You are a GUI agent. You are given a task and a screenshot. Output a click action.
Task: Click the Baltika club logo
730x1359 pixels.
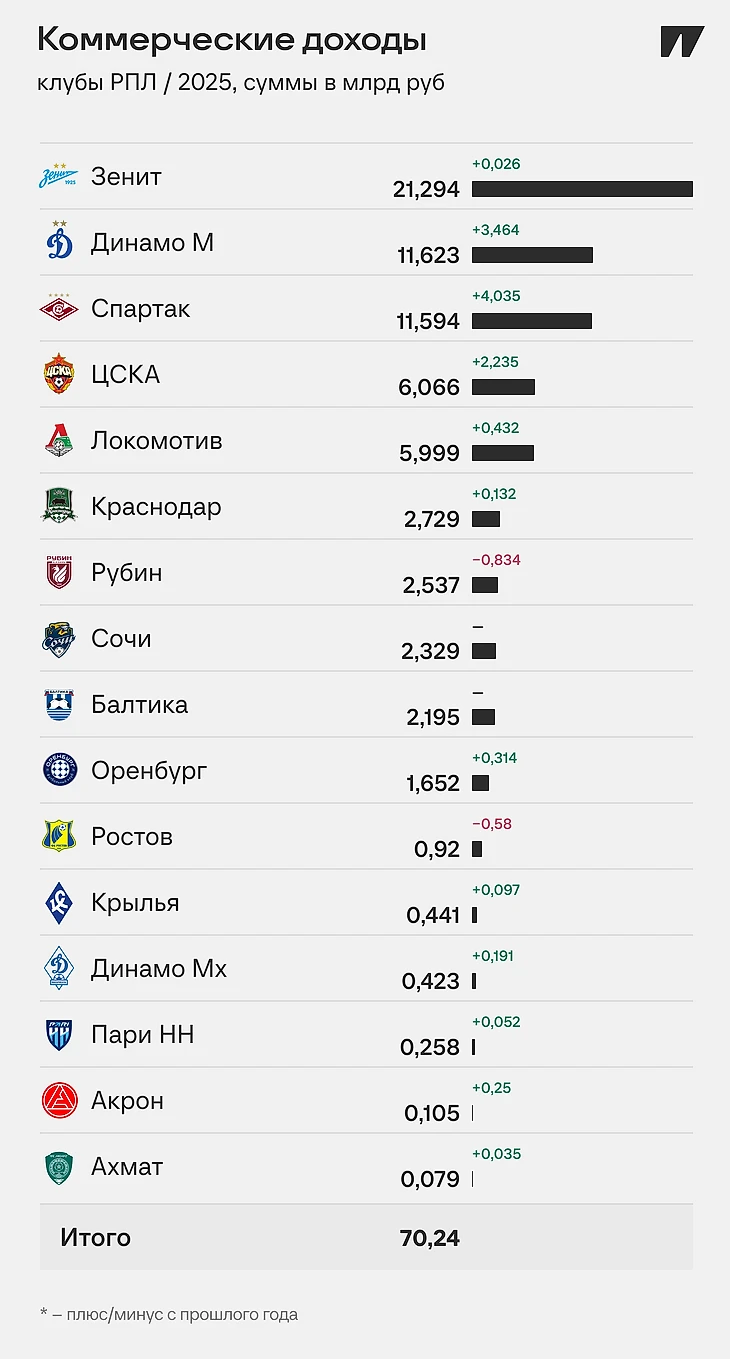(x=59, y=704)
